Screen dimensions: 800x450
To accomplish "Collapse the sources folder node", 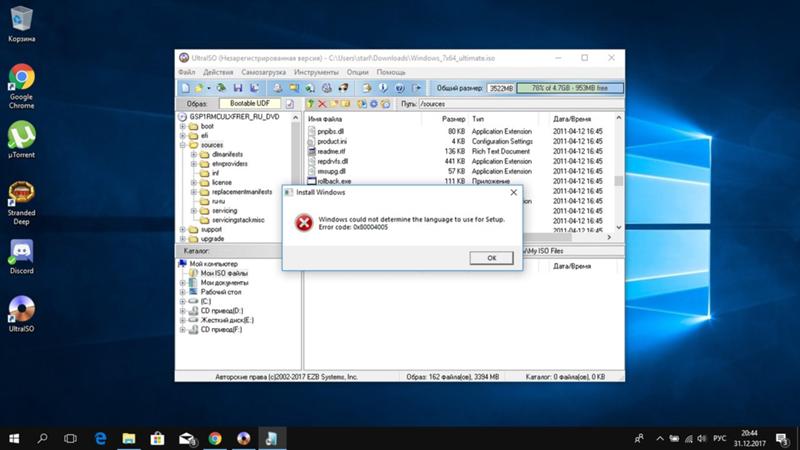I will click(183, 145).
